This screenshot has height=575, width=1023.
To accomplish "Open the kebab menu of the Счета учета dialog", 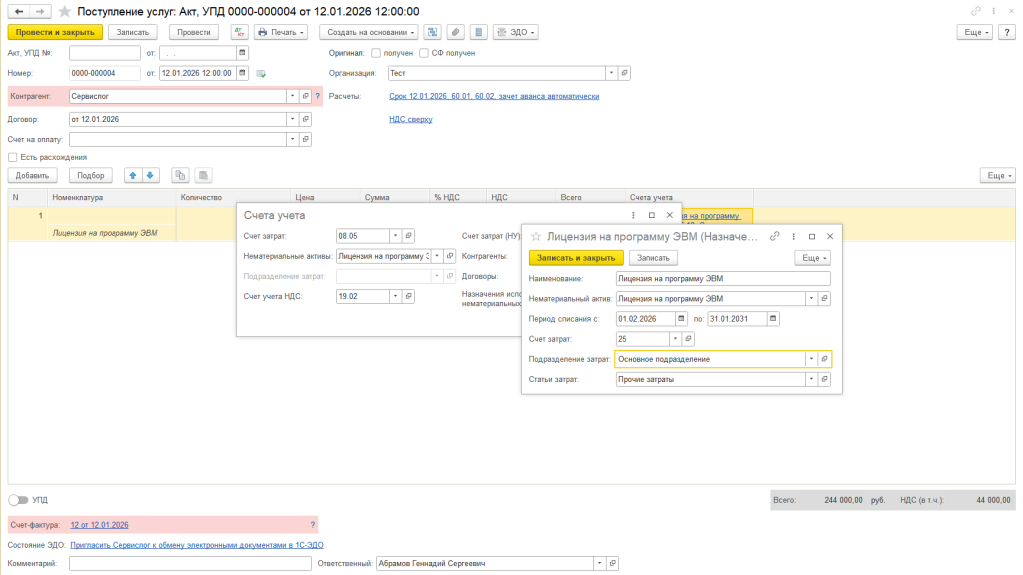I will pos(633,215).
